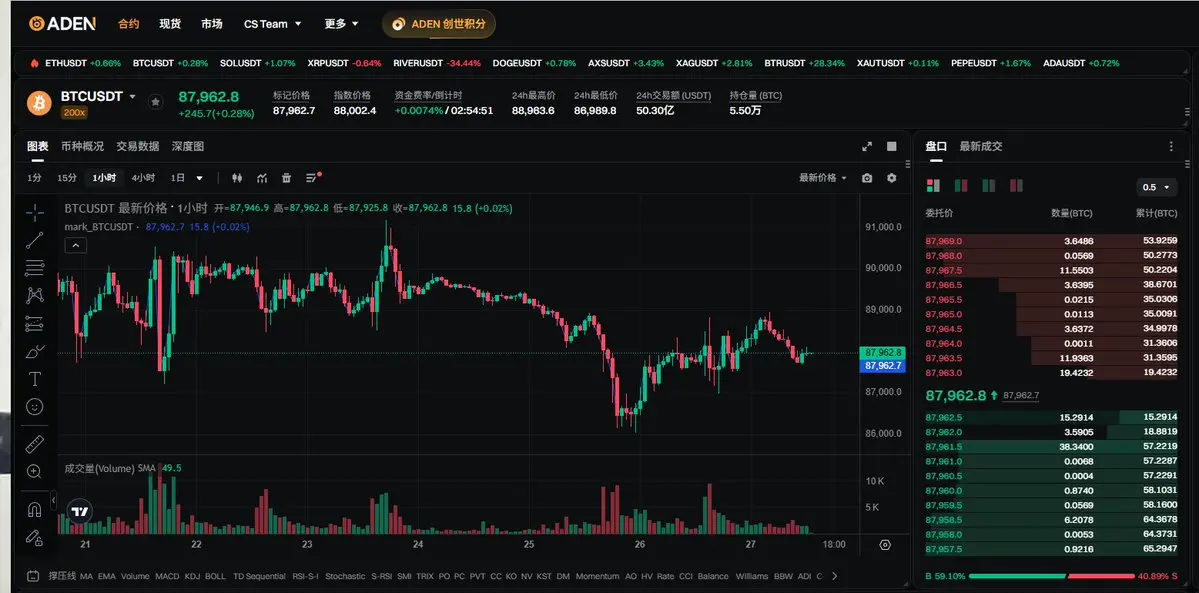
Task: Expand more indicators arrow in bottom bar
Action: (x=834, y=576)
